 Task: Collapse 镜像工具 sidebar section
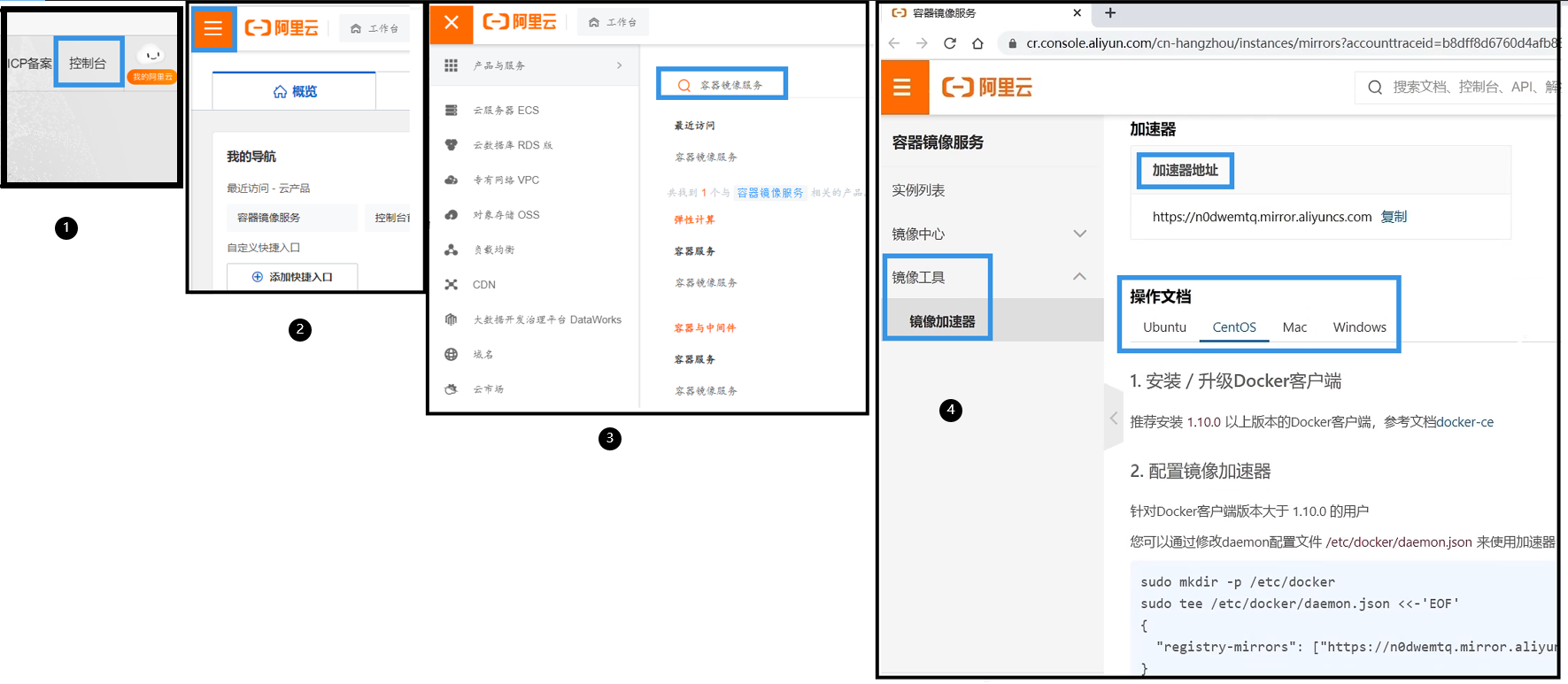1079,277
